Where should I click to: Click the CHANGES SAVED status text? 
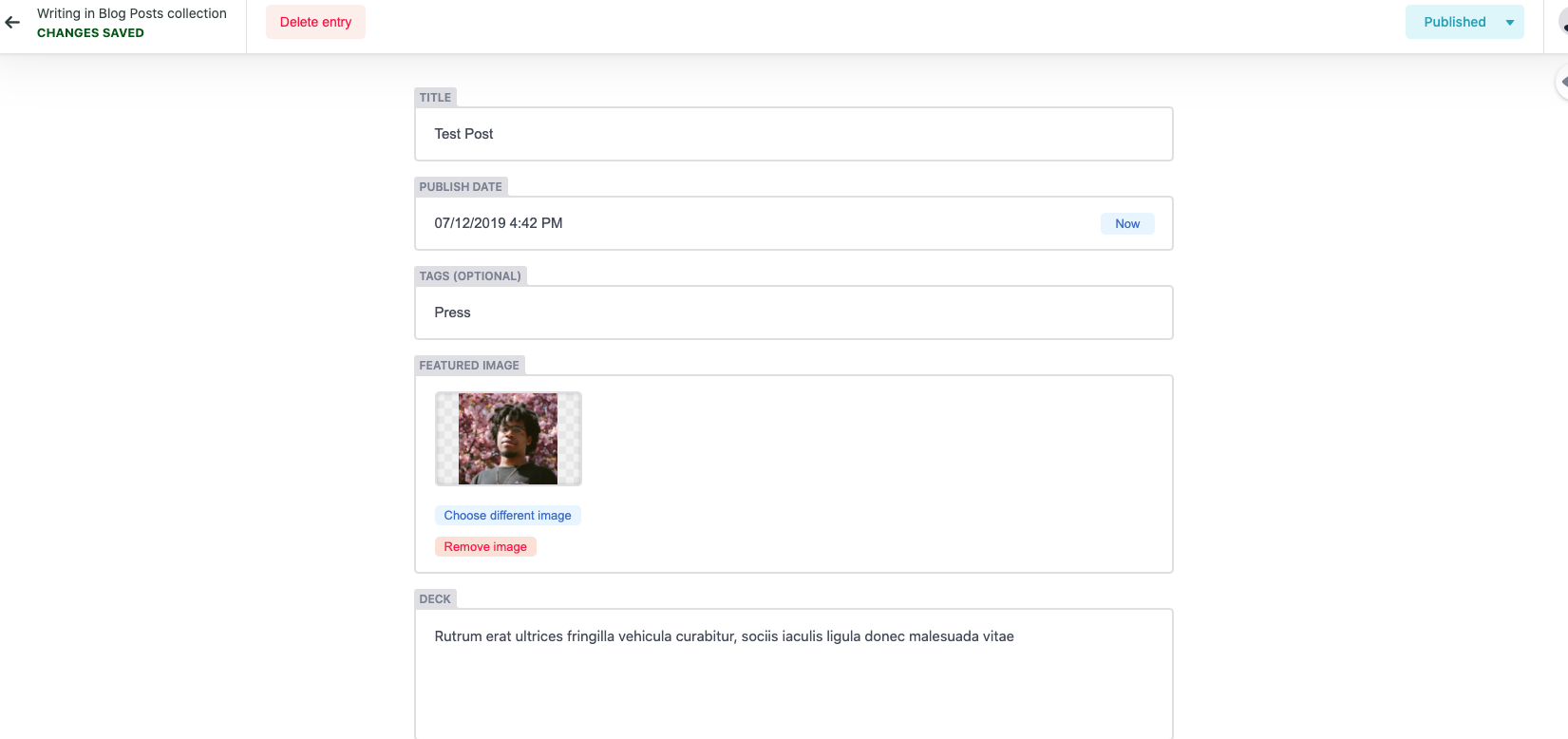coord(90,32)
